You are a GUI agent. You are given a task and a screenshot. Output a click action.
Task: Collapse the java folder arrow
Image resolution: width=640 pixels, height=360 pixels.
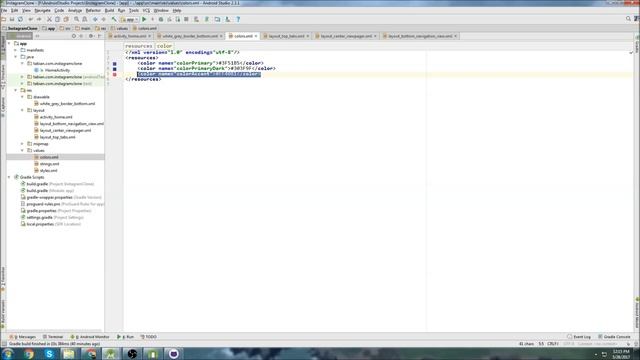(x=16, y=57)
